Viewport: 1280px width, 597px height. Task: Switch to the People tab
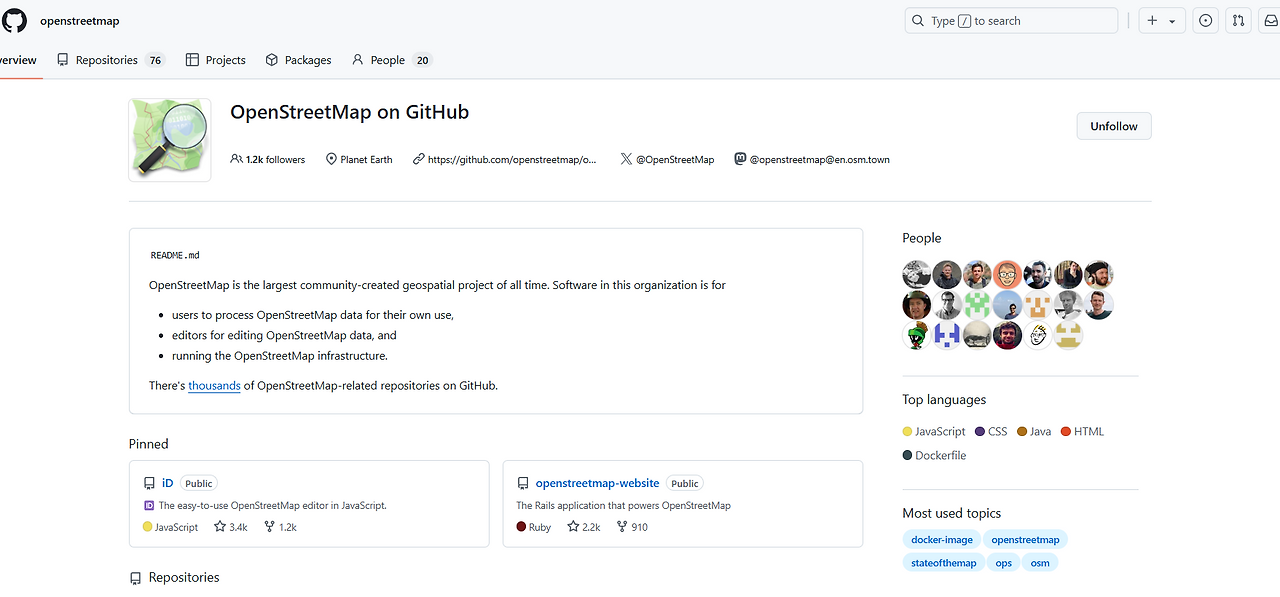coord(391,60)
